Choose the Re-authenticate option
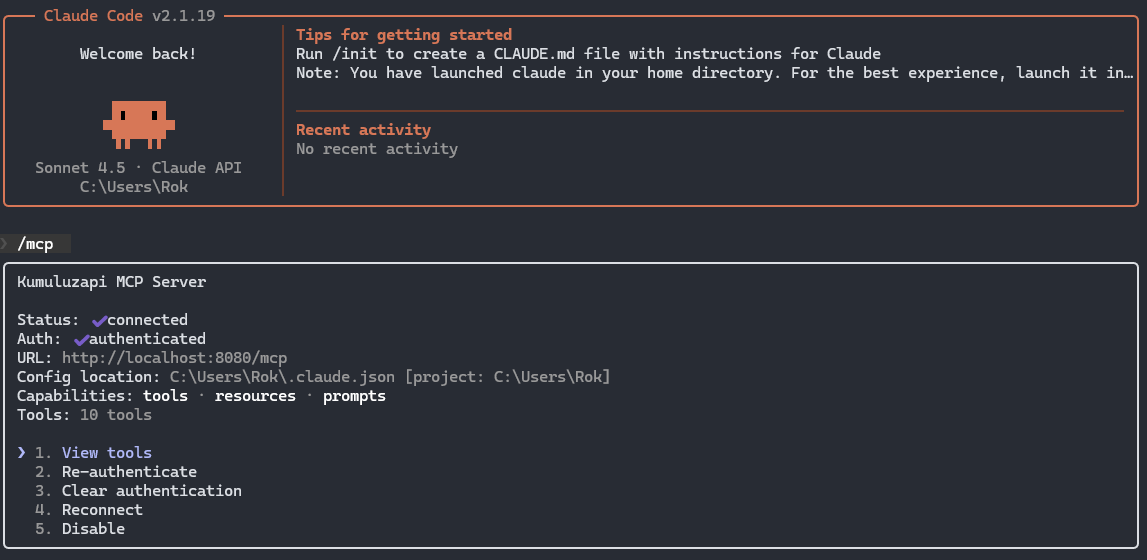This screenshot has width=1147, height=560. [129, 472]
